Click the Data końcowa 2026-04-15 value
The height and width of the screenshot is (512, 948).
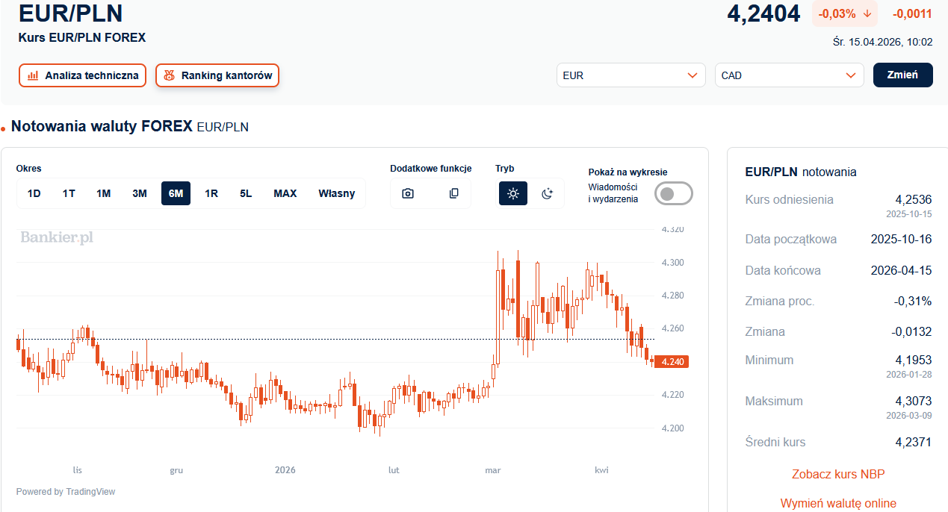point(901,270)
